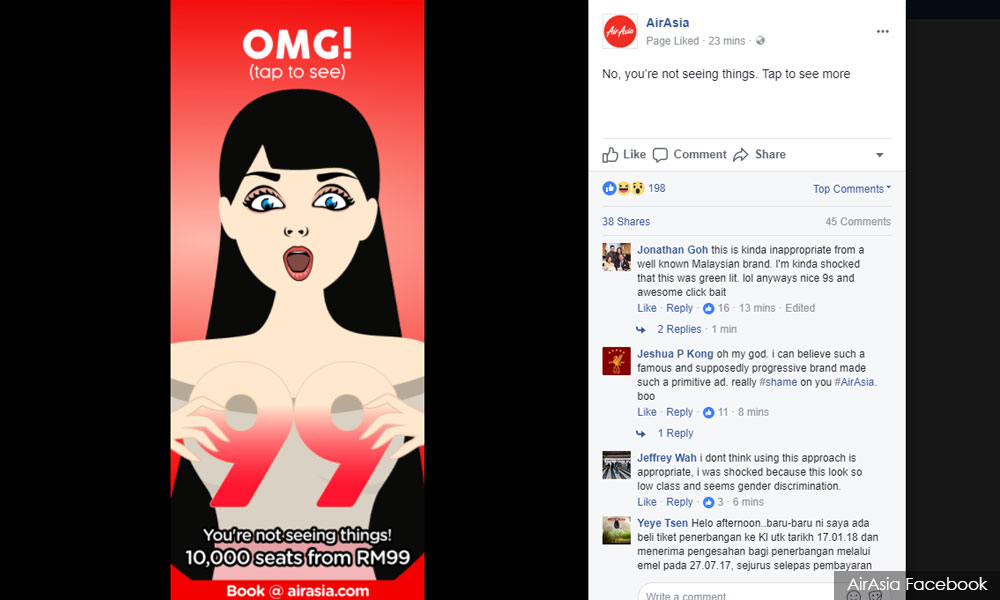Click the AirAsia page logo avatar
Viewport: 1000px width, 600px height.
pos(619,31)
